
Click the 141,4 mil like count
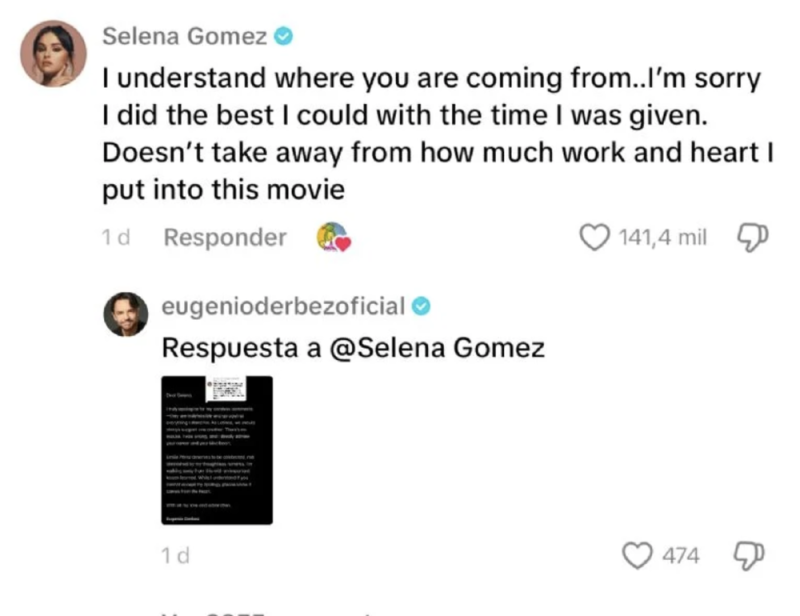click(663, 238)
